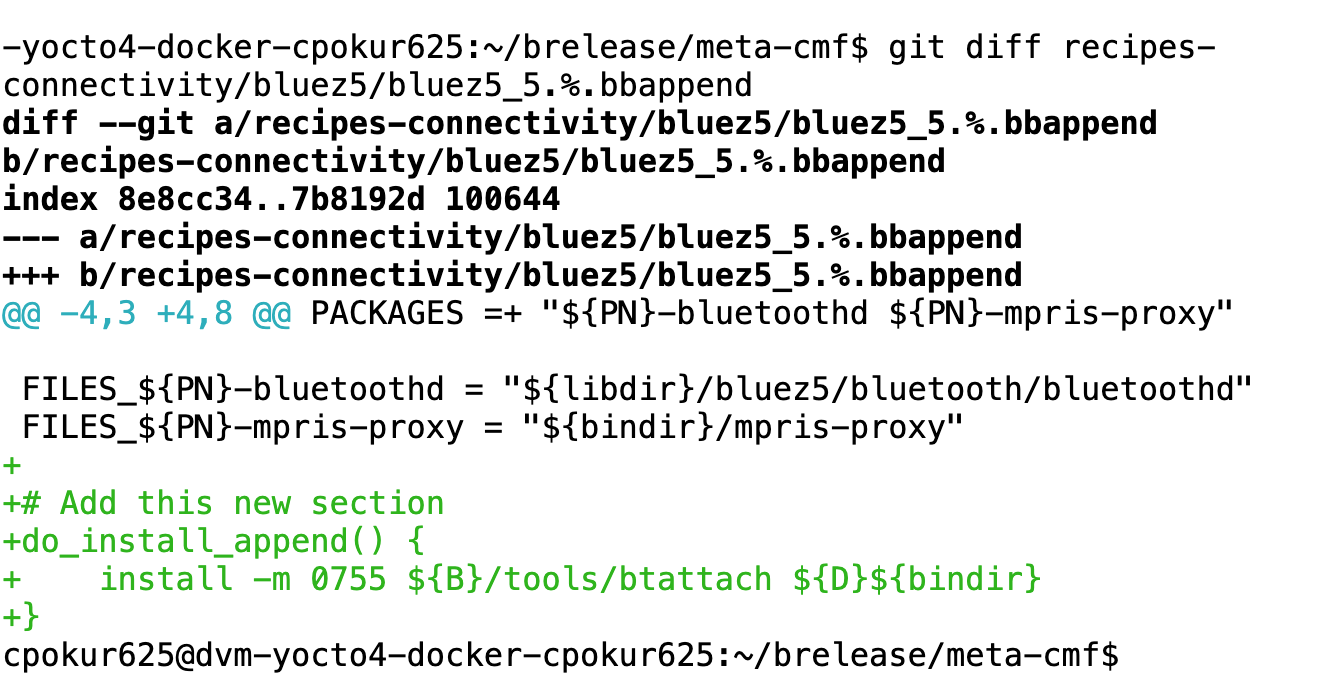Click the final shell prompt at the bottom
The image size is (1320, 700).
click(560, 655)
